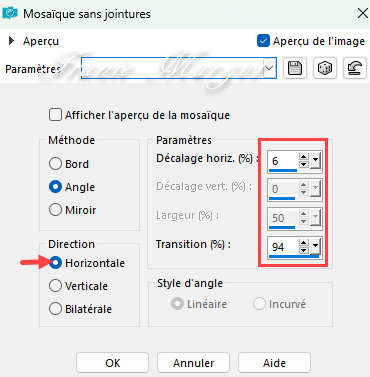Choose the Bilatérale direction
This screenshot has width=370, height=377.
[x=55, y=309]
